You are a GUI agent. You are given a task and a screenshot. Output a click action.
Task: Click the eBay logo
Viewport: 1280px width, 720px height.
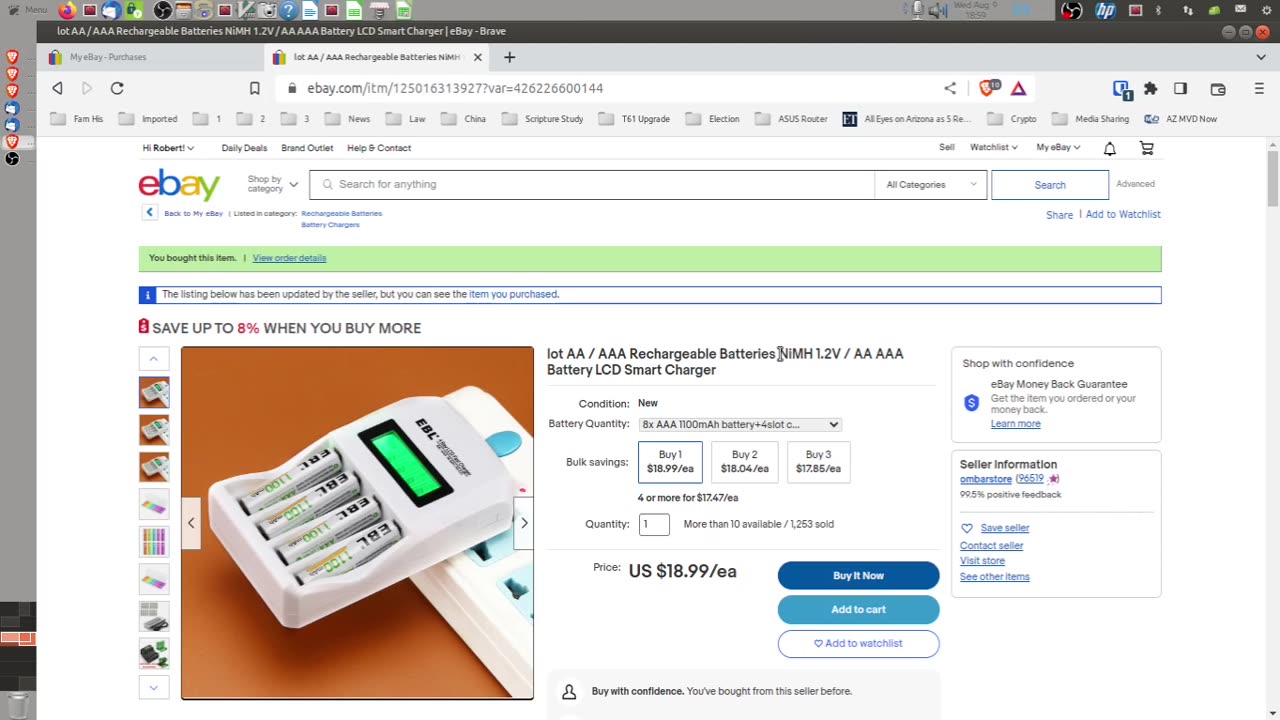click(x=179, y=185)
